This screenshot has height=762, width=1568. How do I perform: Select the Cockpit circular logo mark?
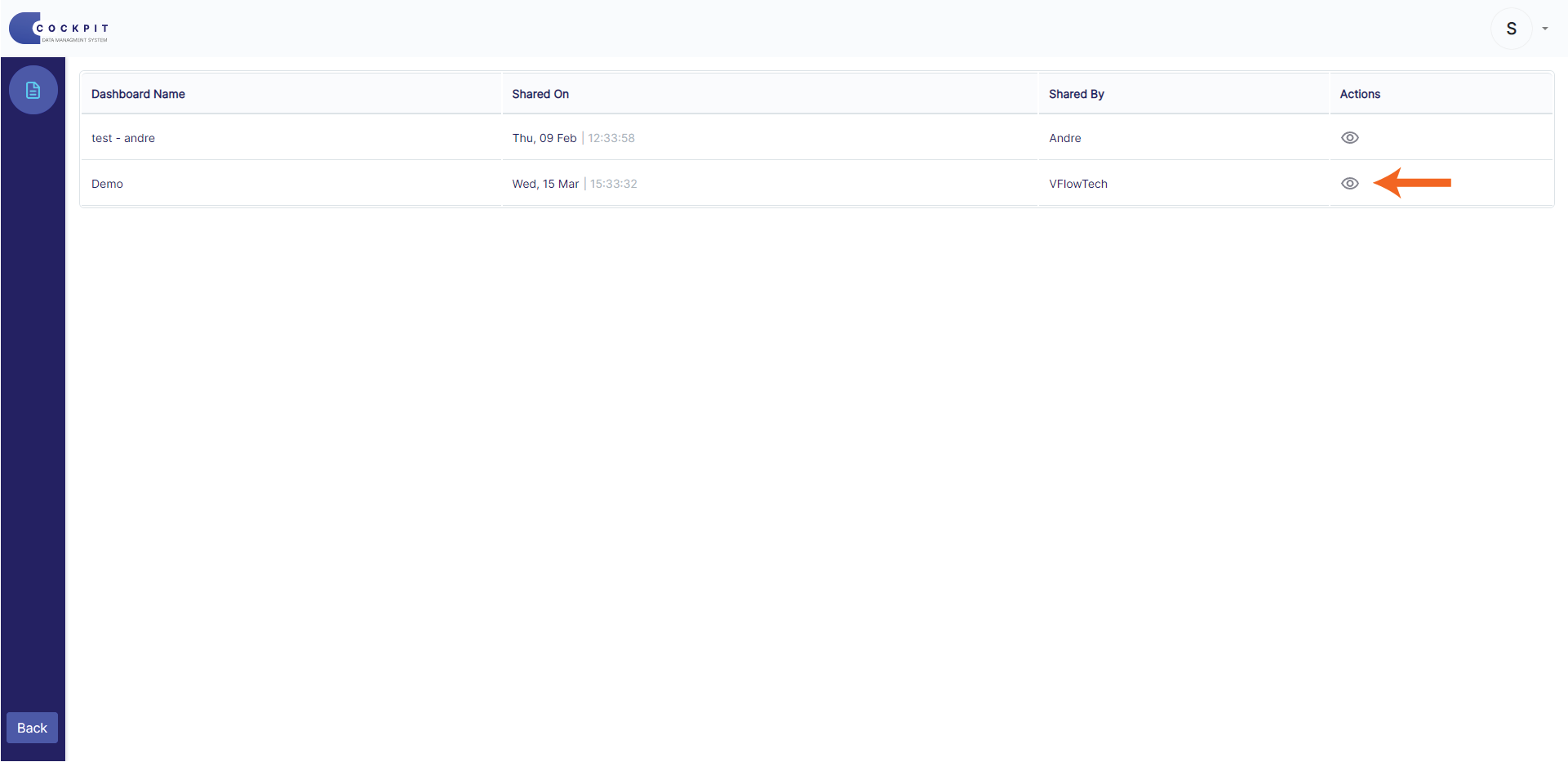coord(23,28)
